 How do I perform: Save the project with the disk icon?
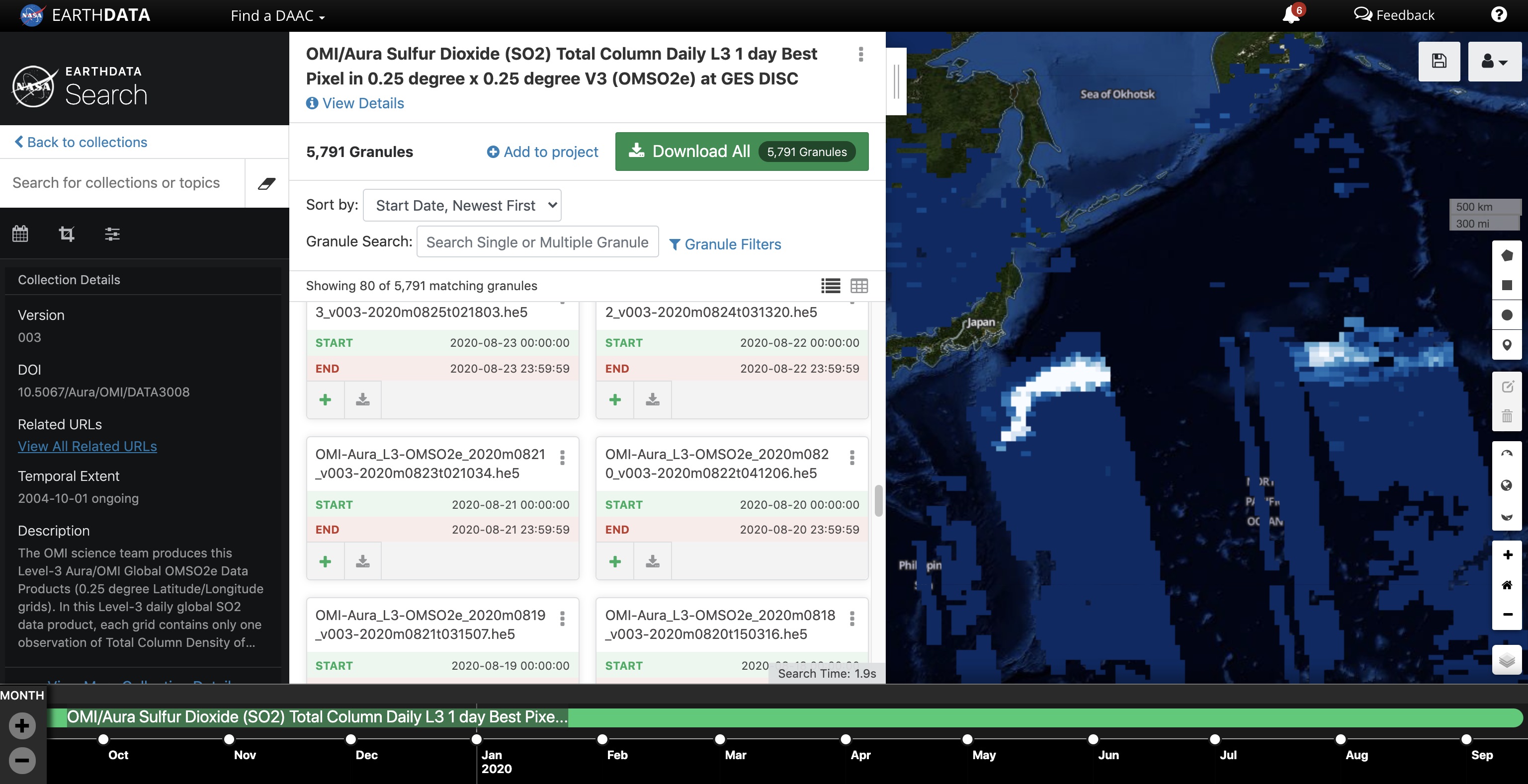(1439, 61)
